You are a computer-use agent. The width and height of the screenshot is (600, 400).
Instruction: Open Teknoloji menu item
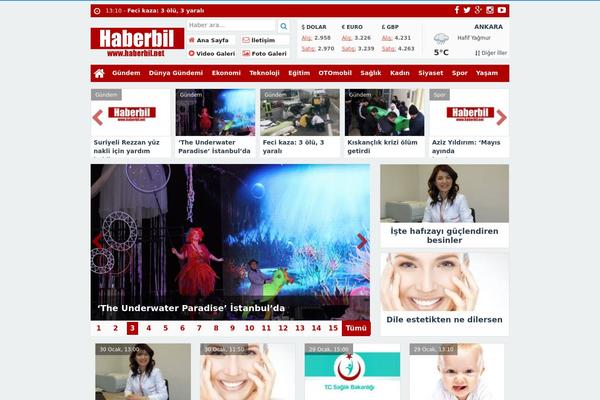coord(264,73)
